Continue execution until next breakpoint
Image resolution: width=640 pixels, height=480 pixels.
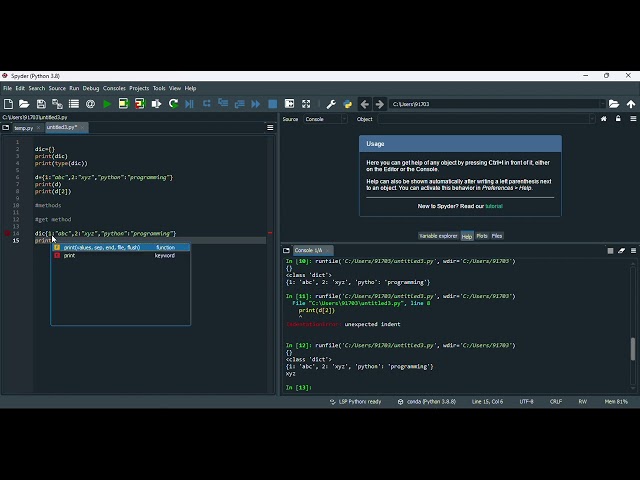(x=256, y=104)
